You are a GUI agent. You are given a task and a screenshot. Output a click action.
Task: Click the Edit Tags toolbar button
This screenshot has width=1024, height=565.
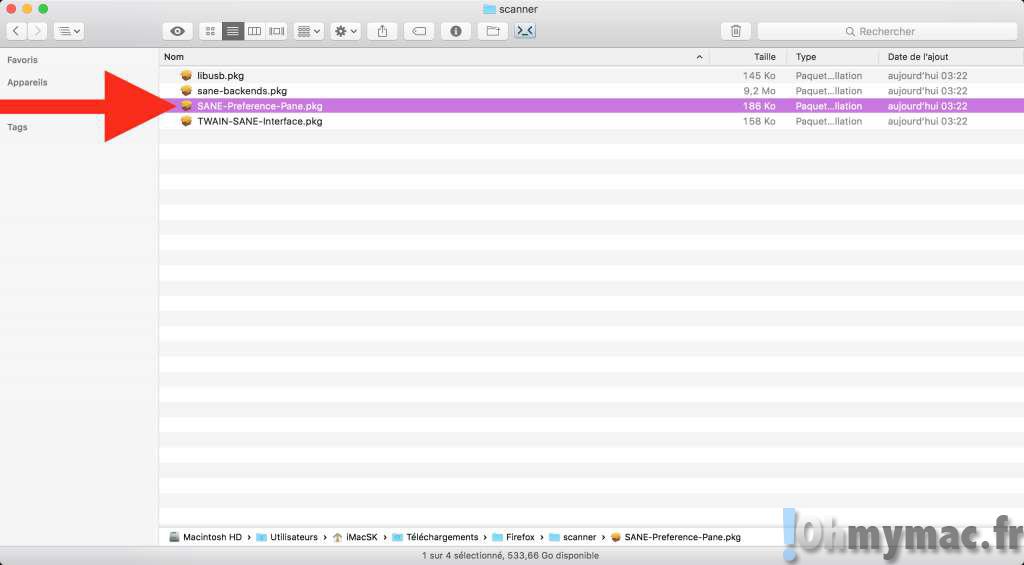(419, 31)
